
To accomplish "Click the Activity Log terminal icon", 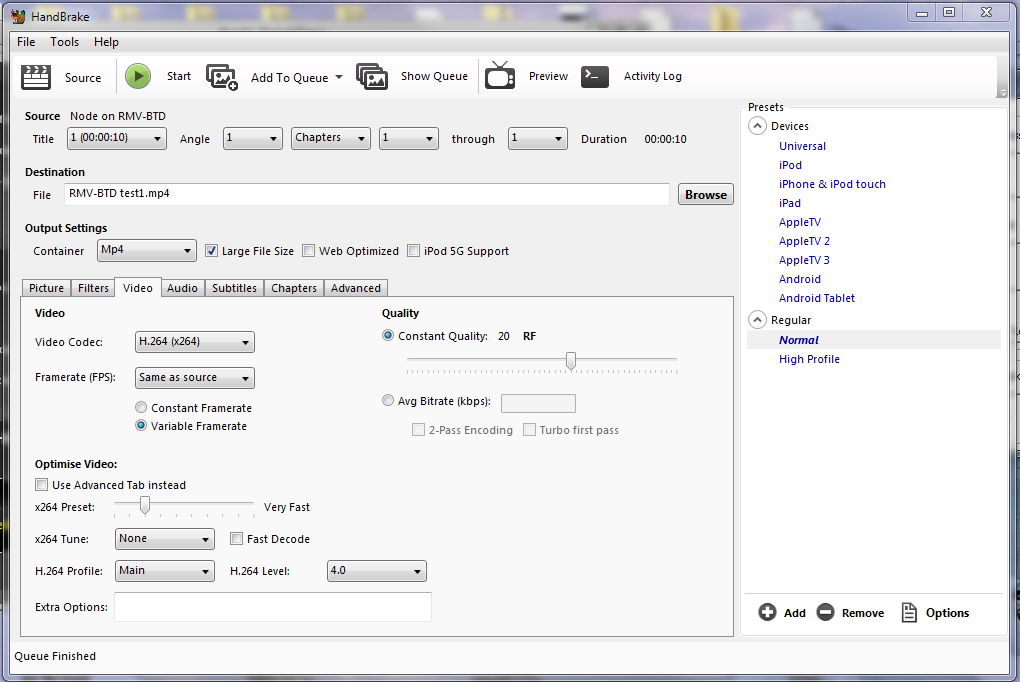I will pyautogui.click(x=595, y=76).
